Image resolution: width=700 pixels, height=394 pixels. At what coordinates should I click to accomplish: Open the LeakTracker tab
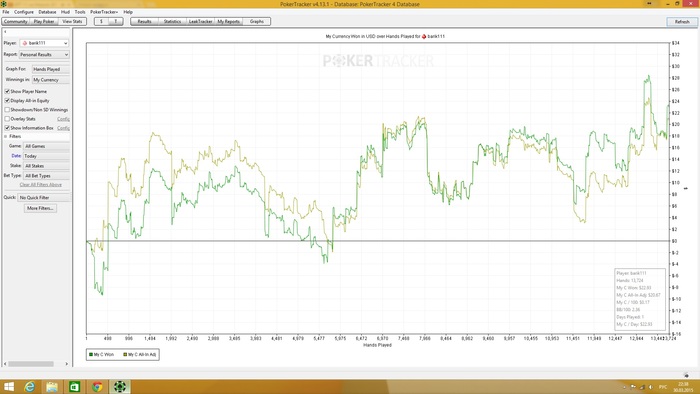click(200, 21)
